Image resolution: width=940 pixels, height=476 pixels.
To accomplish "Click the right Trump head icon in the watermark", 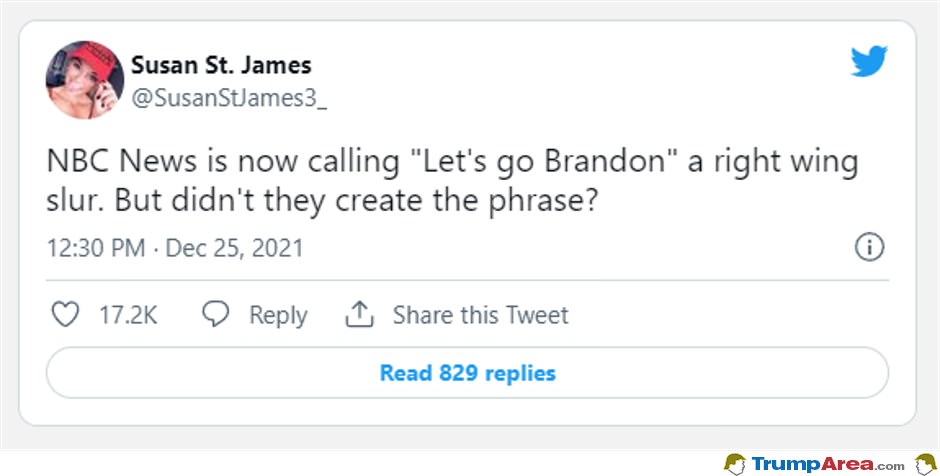I will click(925, 463).
